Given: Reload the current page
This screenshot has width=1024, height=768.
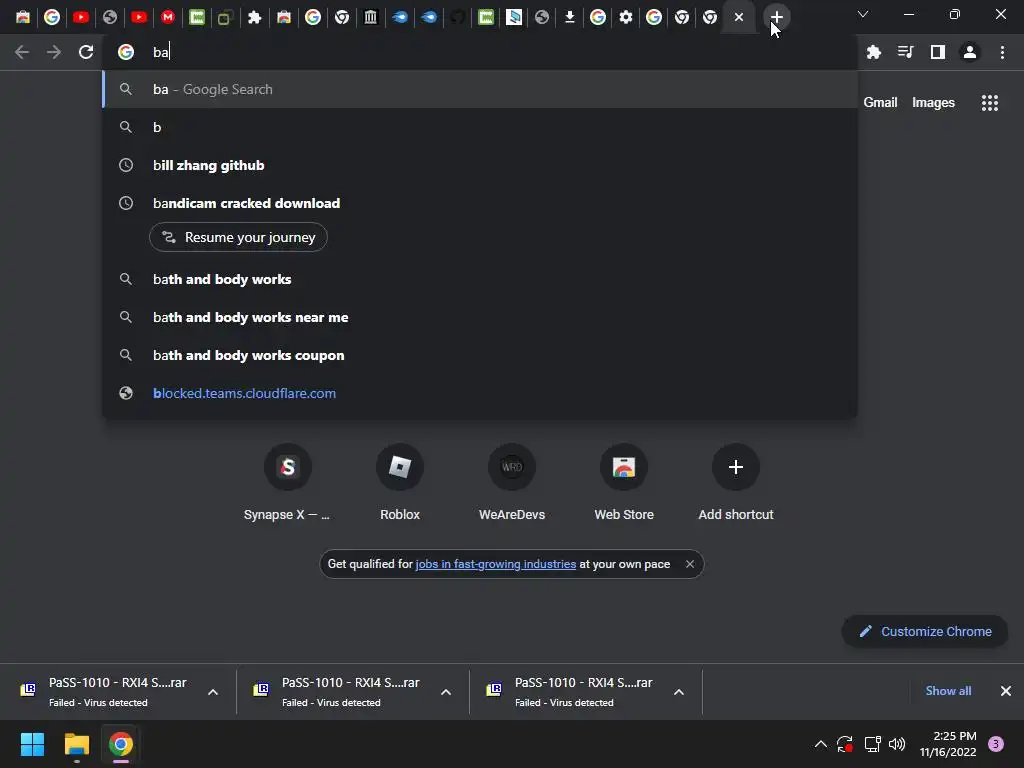Looking at the screenshot, I should click(86, 52).
